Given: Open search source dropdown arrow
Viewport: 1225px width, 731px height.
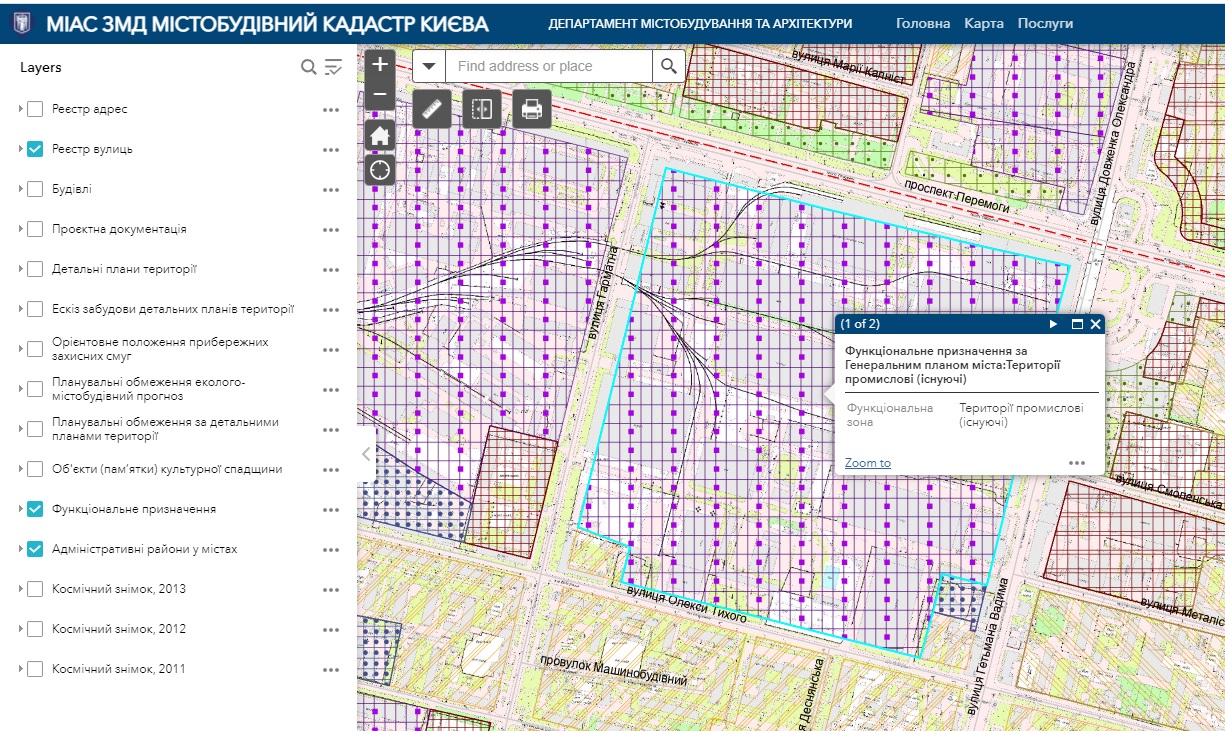Looking at the screenshot, I should pos(429,66).
